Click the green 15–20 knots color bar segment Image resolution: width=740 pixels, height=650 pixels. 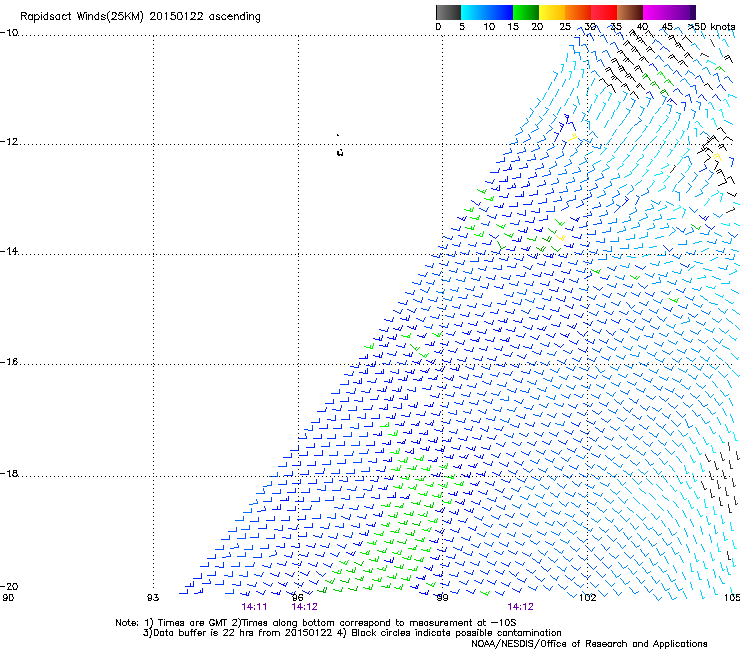pyautogui.click(x=526, y=12)
